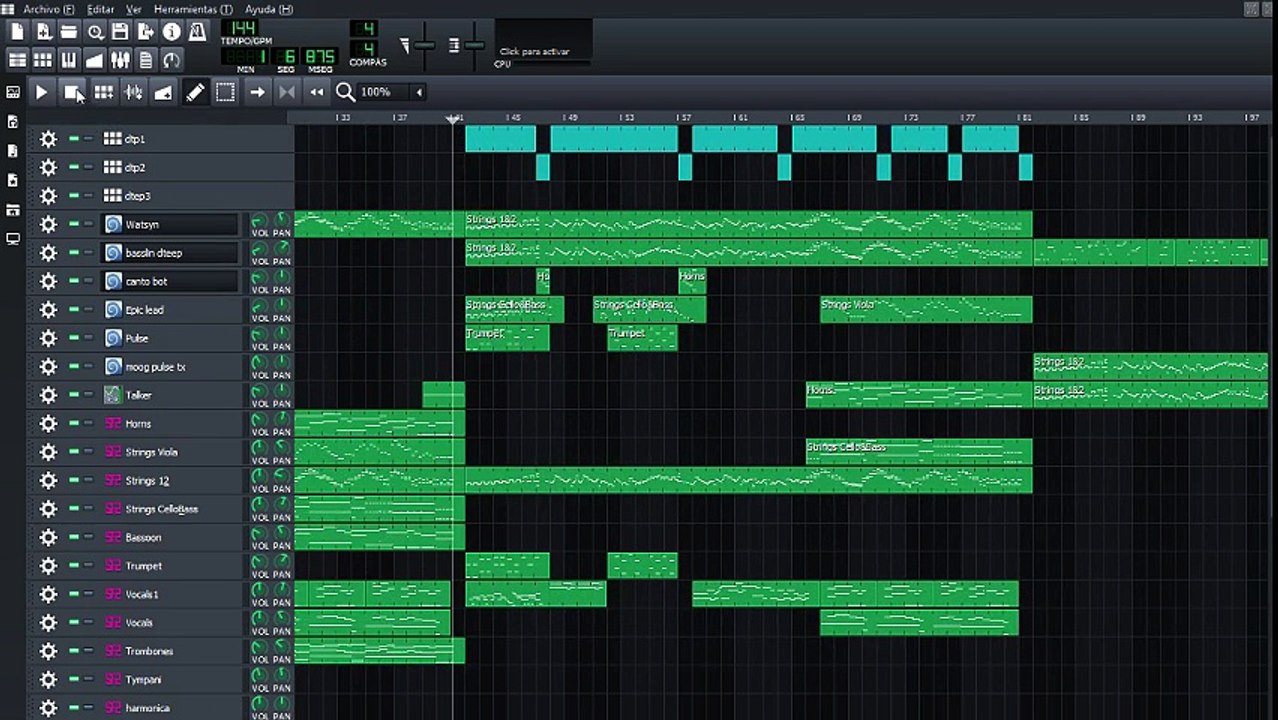Start playback with the play button

pos(41,92)
